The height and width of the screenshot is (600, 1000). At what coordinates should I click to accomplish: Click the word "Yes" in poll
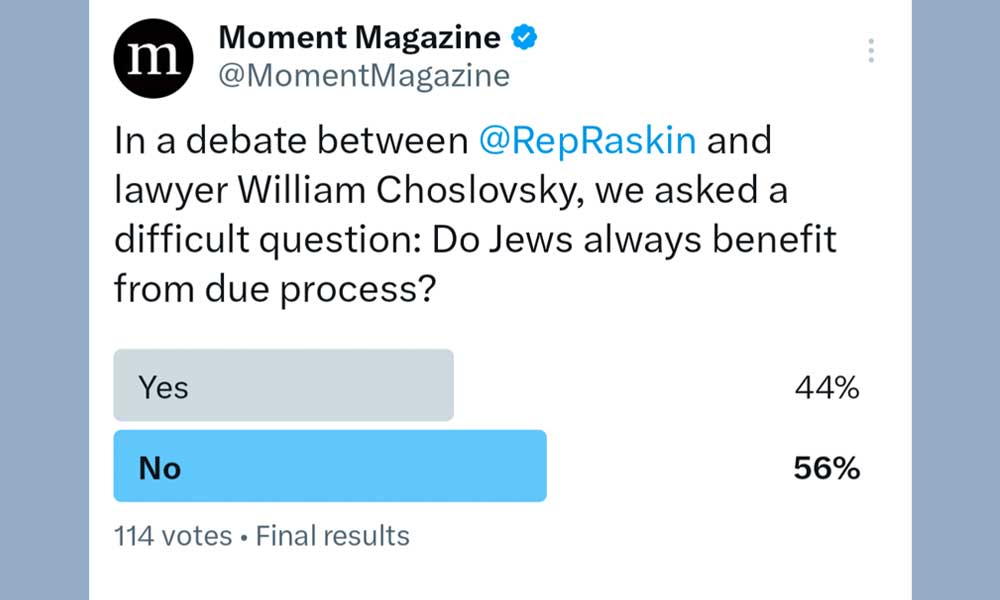pos(163,387)
